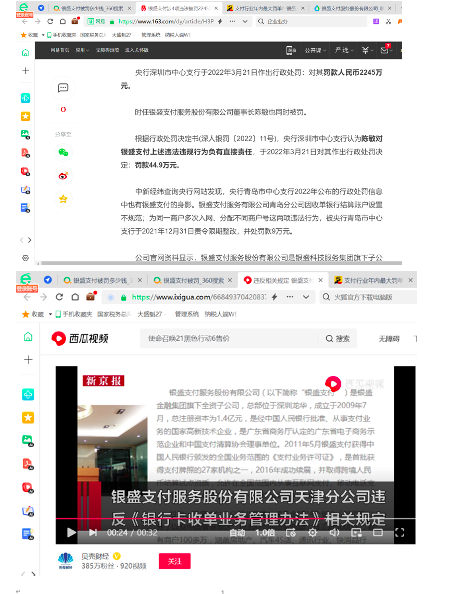Click the 西瓜视频 logo
This screenshot has width=451, height=594.
coord(80,338)
